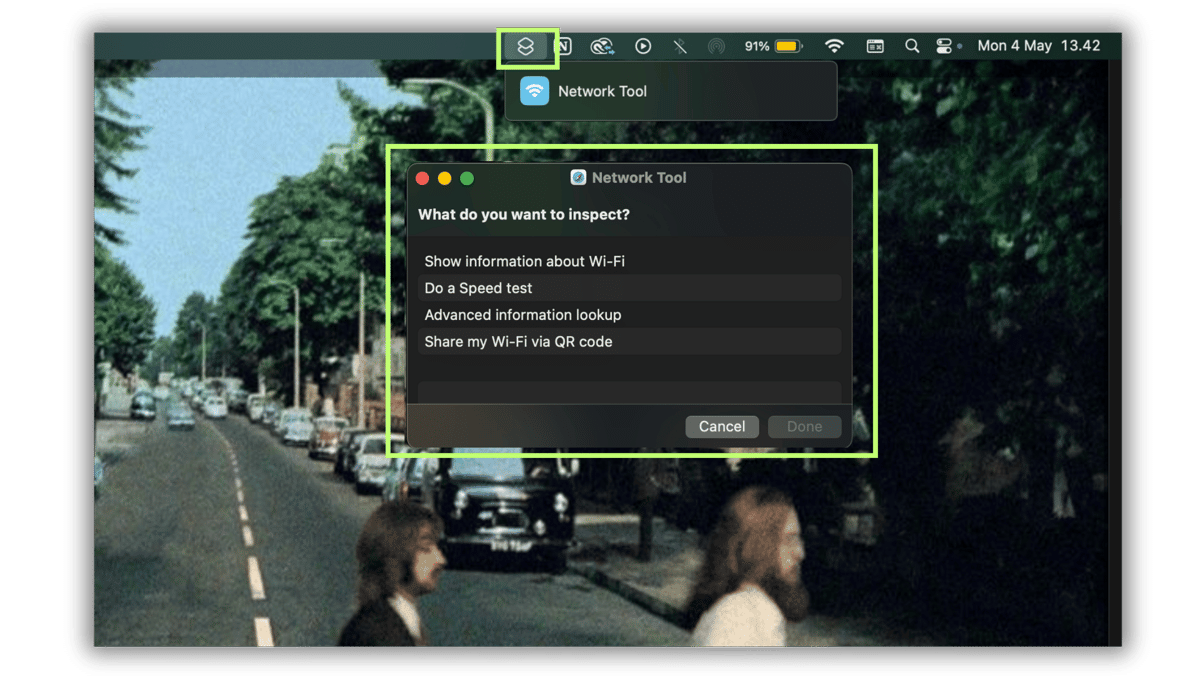Click the Notion menu bar icon
Screen dimensions: 1200x698
(563, 46)
